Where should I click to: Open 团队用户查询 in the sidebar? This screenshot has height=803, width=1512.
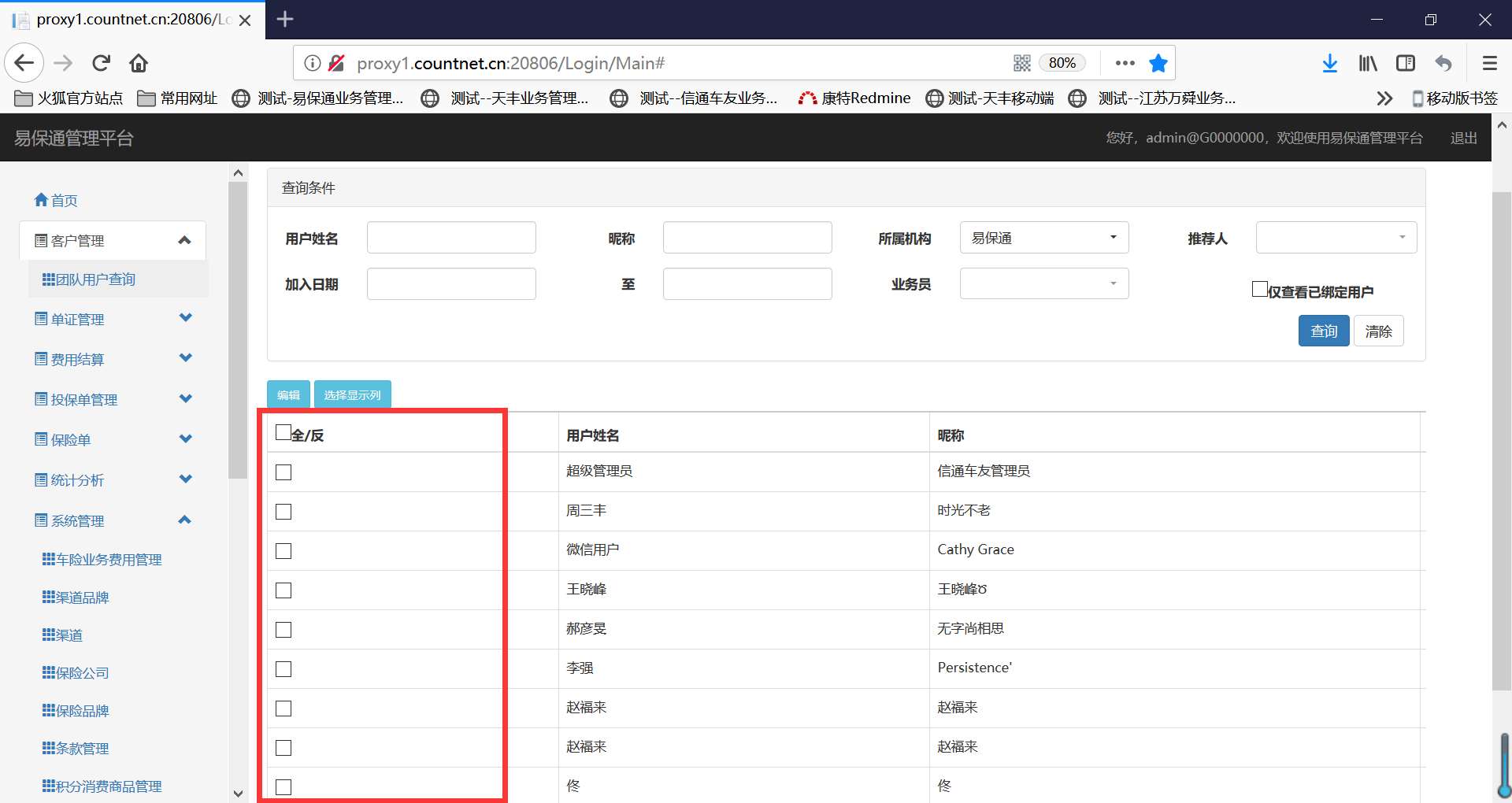[95, 279]
